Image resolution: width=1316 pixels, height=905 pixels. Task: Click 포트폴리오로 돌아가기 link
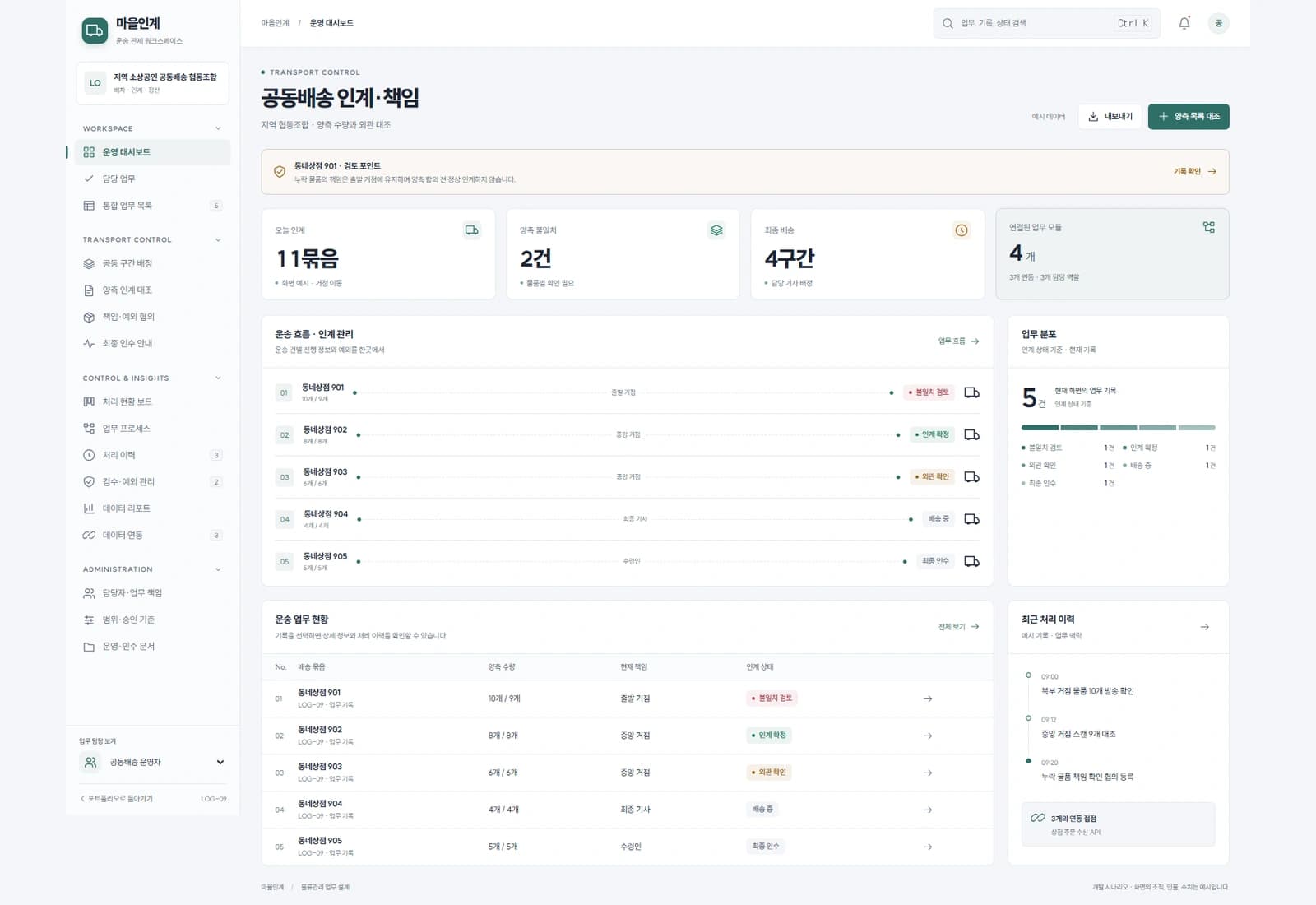point(116,799)
